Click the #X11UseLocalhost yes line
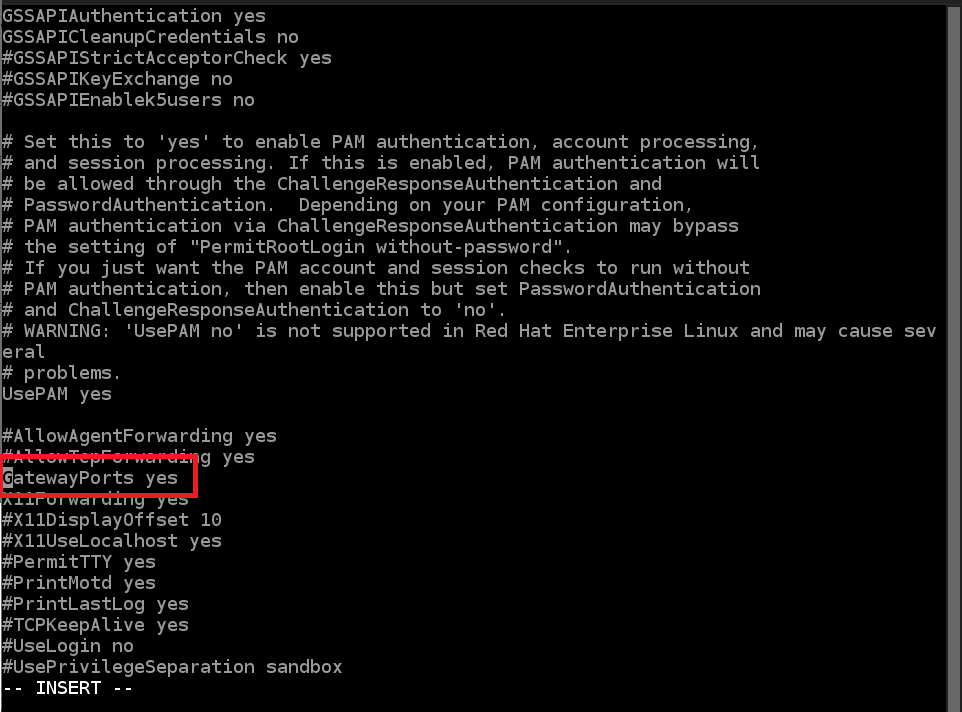 tap(112, 541)
